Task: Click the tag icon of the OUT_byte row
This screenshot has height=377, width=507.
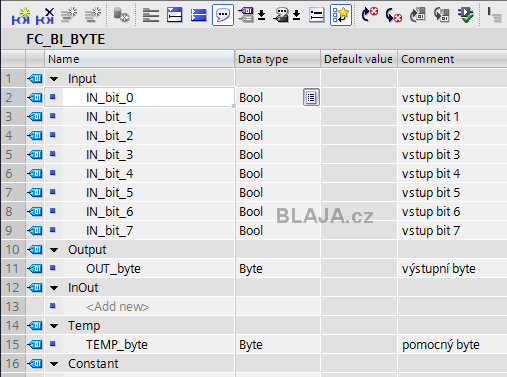Action: [x=35, y=269]
